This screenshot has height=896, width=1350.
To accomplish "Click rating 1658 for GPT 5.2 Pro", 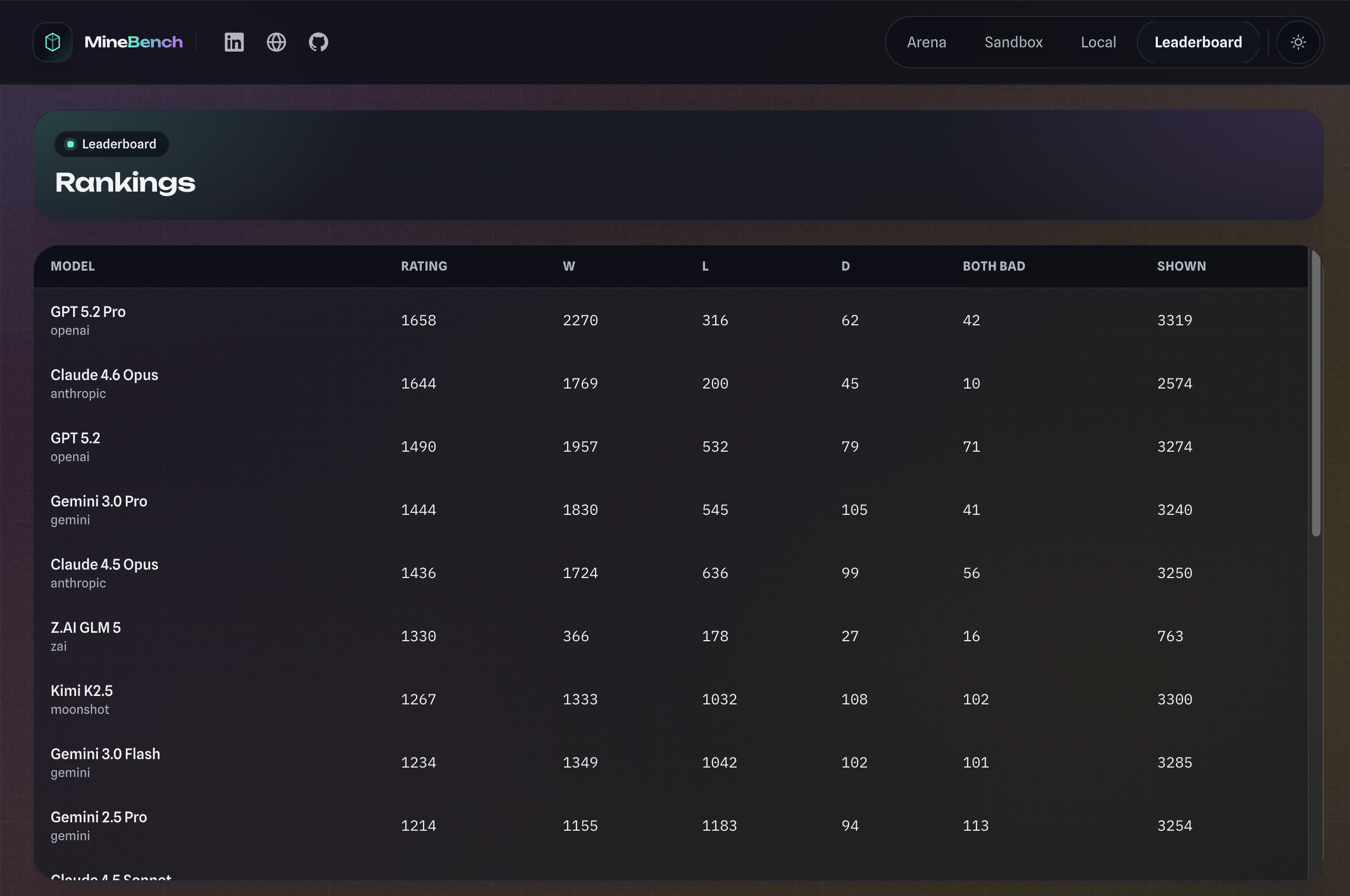I will click(x=419, y=320).
